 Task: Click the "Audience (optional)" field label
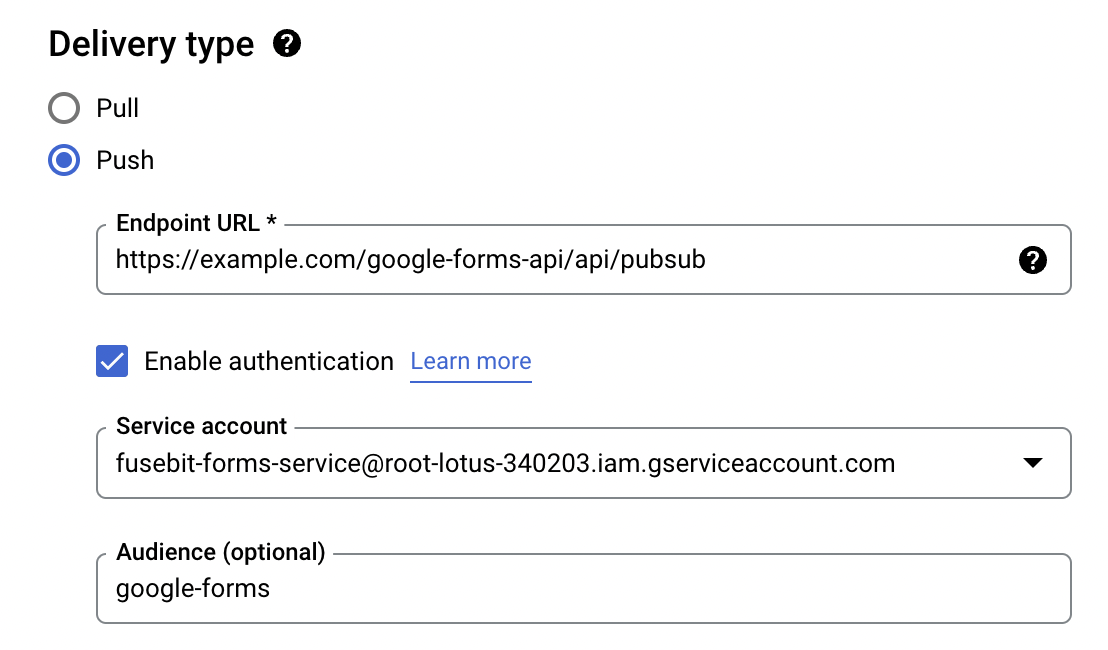[x=221, y=552]
